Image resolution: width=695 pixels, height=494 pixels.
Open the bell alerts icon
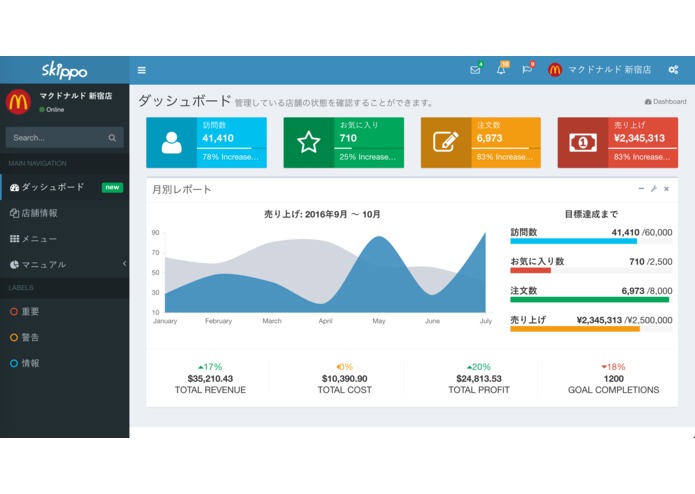coord(501,70)
